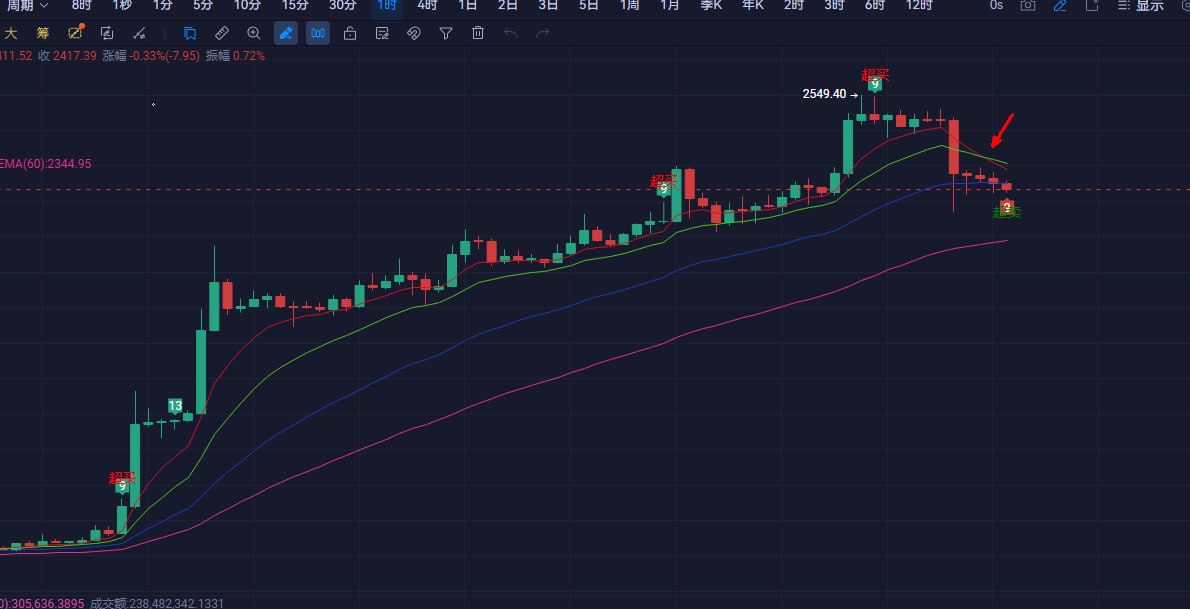Screen dimensions: 1190x609
Task: Click the 2549.40 high price label
Action: [824, 94]
